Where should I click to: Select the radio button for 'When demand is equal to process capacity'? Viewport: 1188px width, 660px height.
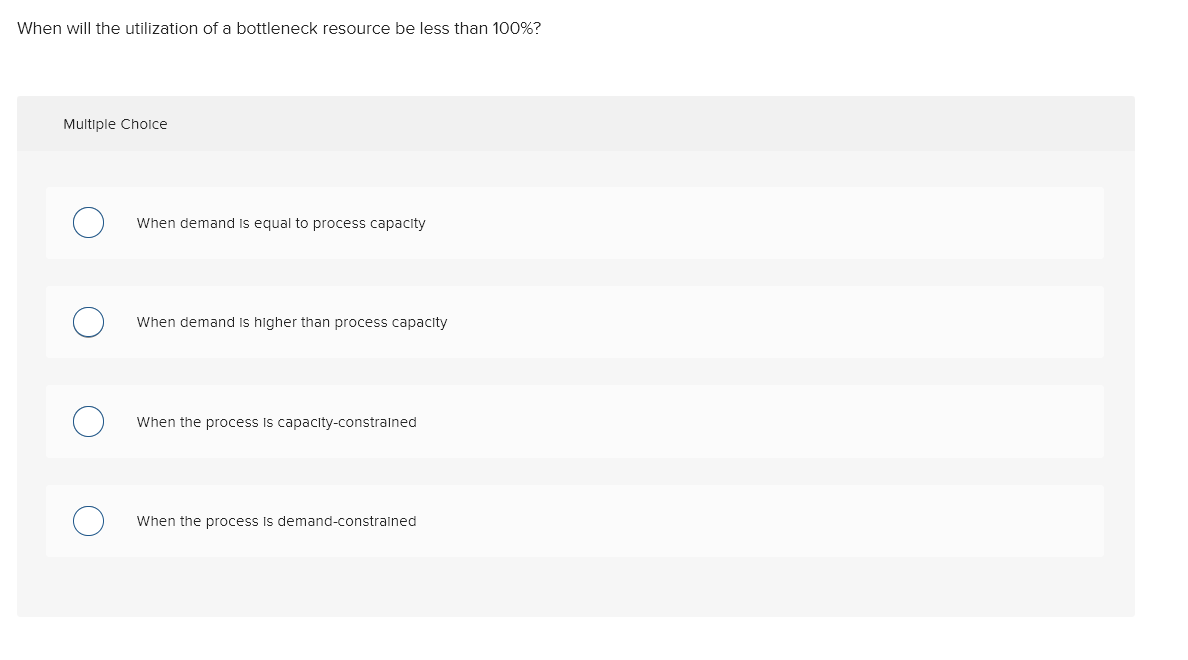[x=88, y=222]
